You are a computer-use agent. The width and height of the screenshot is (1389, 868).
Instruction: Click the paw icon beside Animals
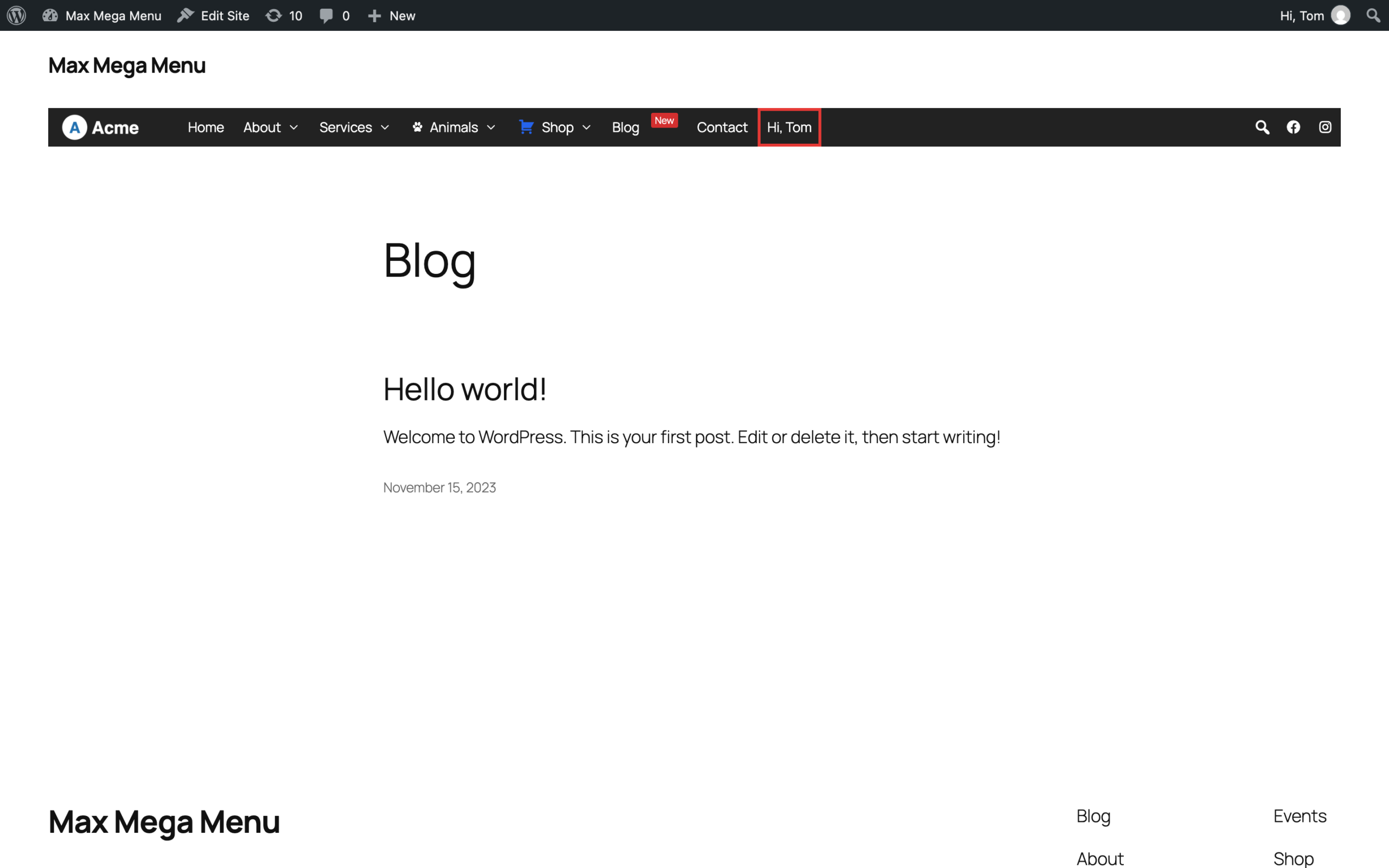[x=417, y=127]
